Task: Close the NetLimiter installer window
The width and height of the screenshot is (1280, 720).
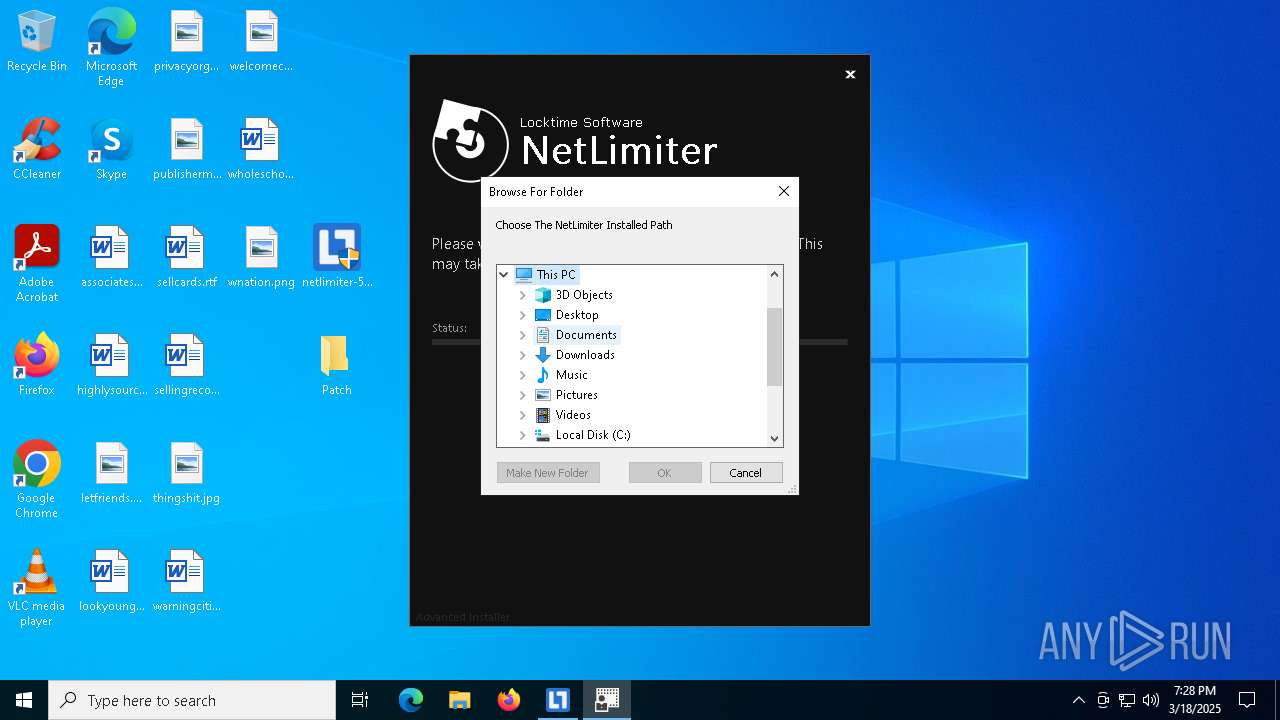Action: click(x=850, y=74)
